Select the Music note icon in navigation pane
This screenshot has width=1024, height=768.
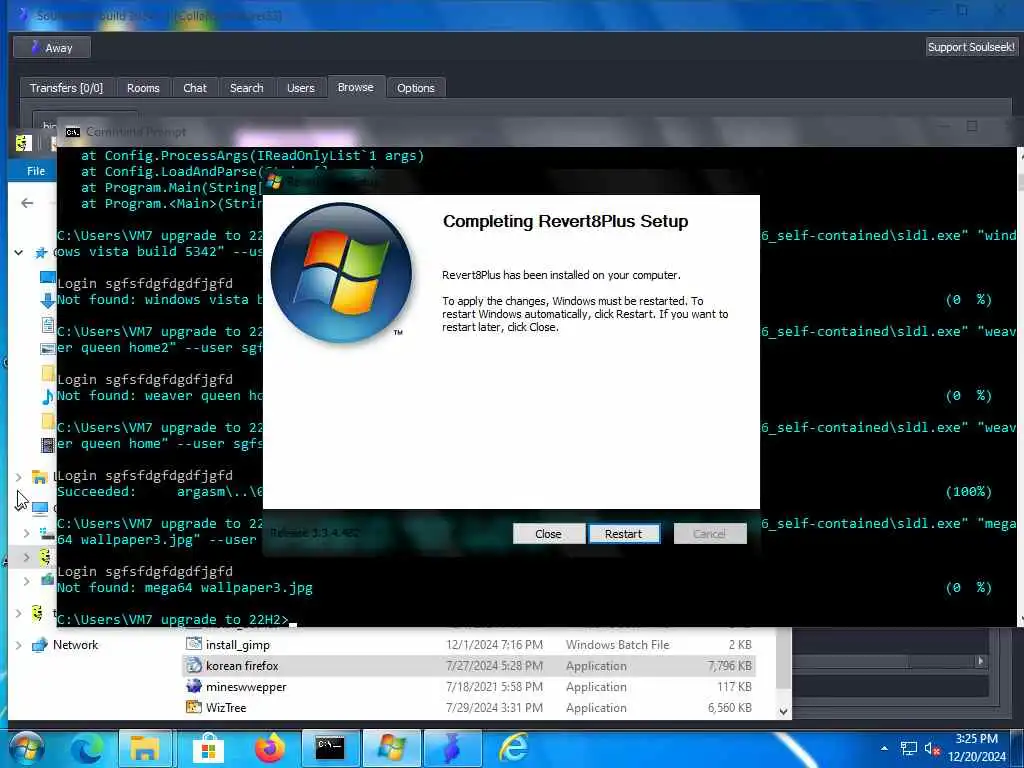(48, 396)
